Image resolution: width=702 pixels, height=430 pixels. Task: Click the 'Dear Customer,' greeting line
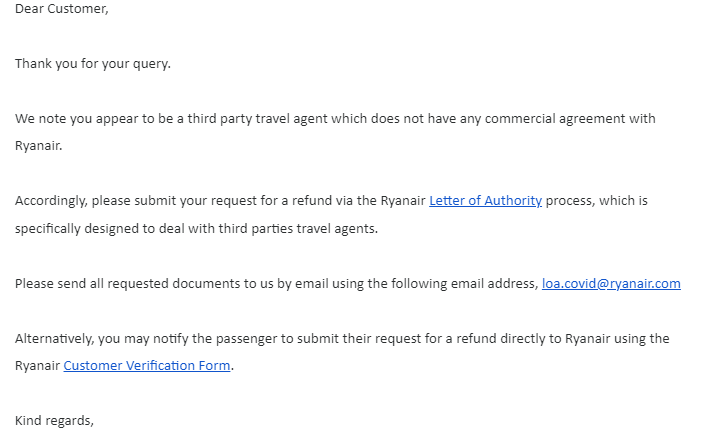62,9
